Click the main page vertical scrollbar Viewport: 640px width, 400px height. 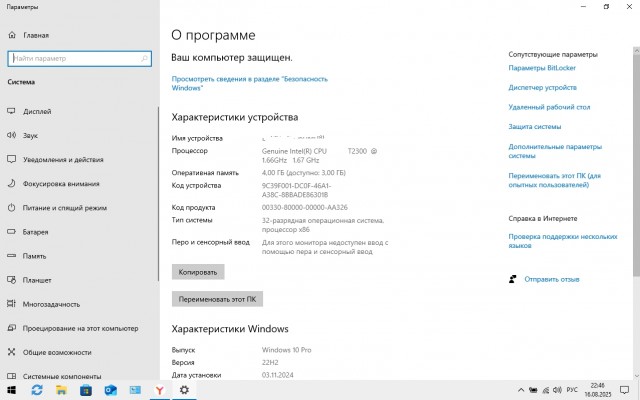point(636,165)
